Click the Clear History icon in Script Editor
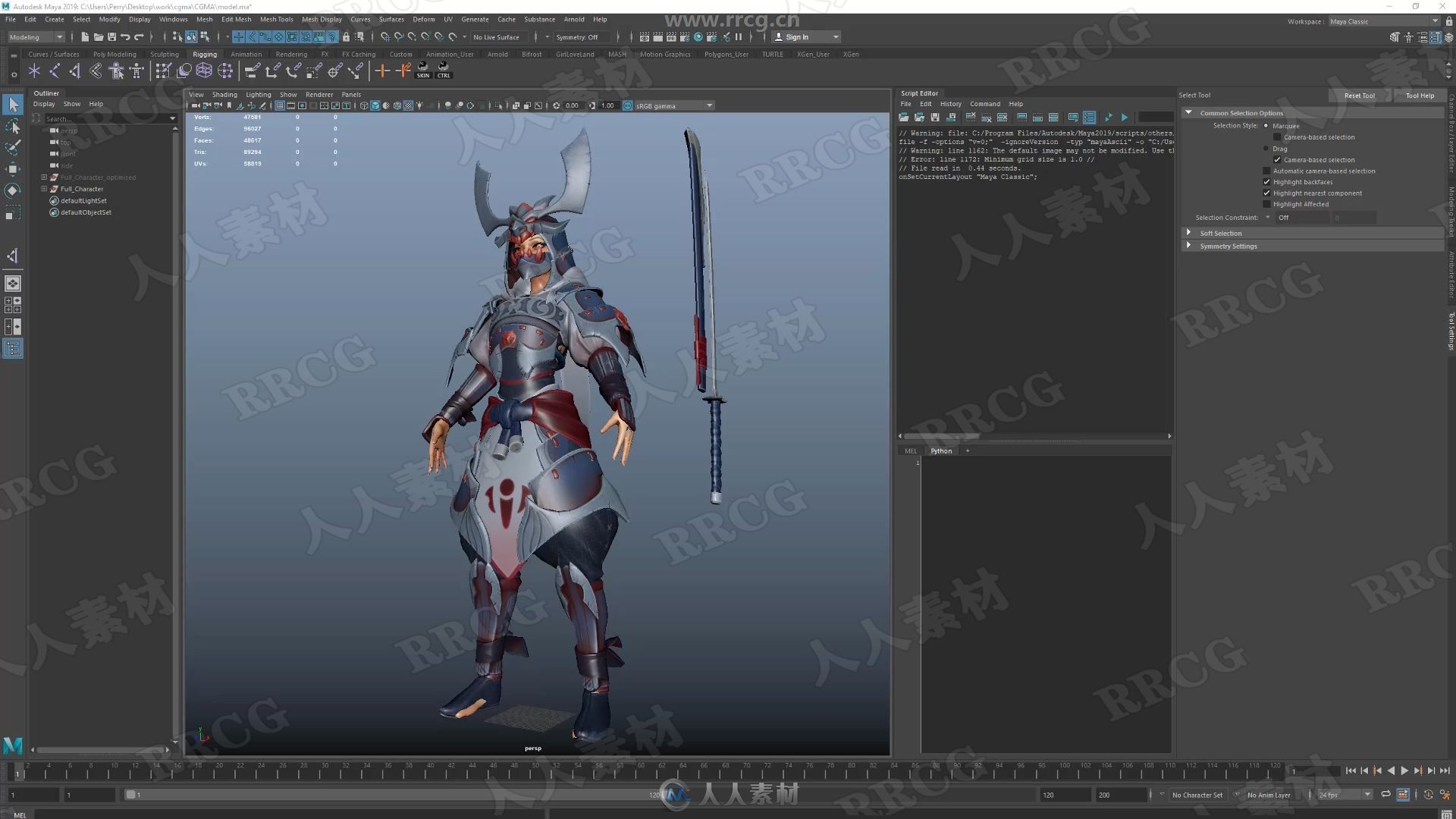This screenshot has width=1456, height=819. pyautogui.click(x=970, y=118)
